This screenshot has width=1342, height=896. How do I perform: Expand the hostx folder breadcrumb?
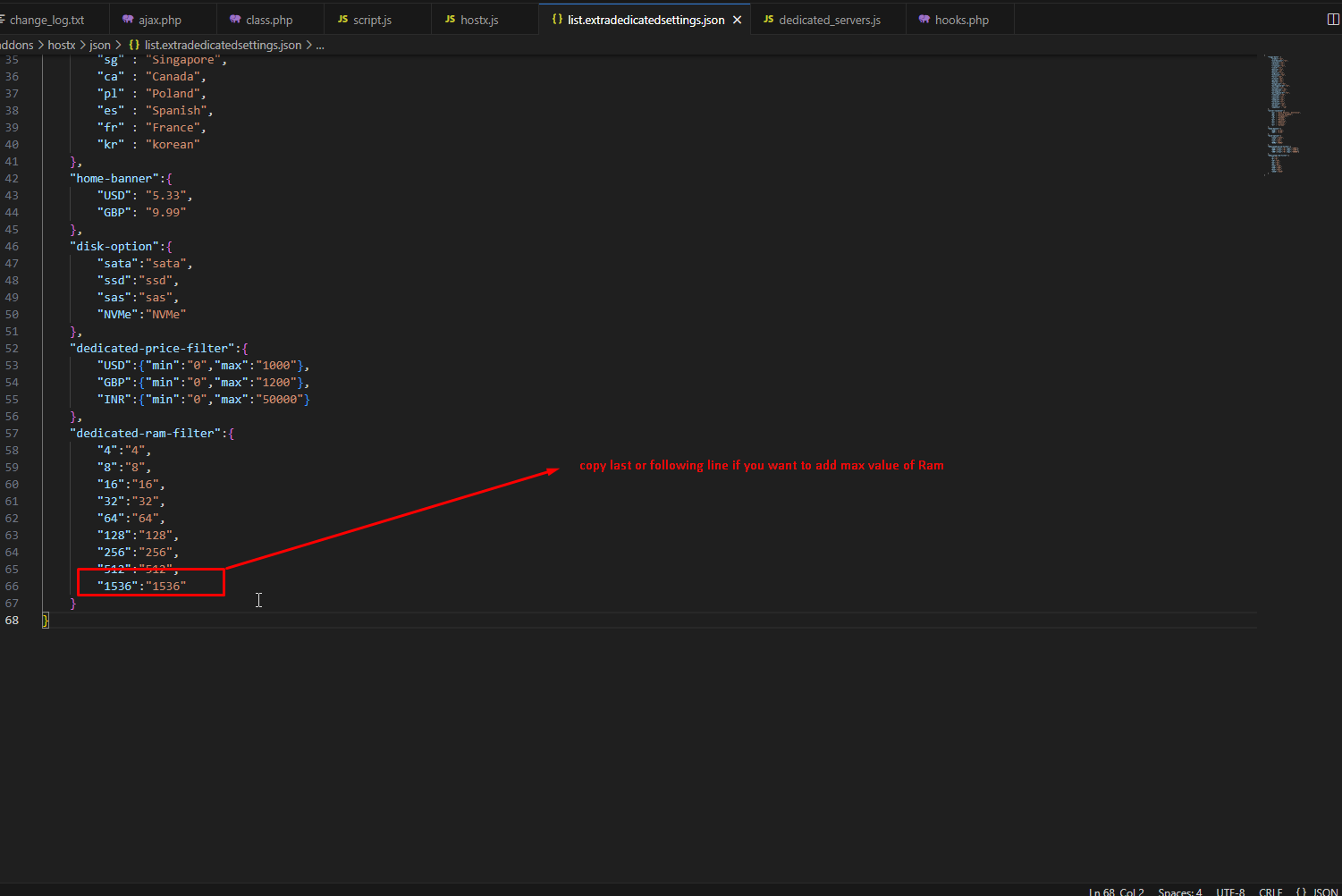(62, 45)
